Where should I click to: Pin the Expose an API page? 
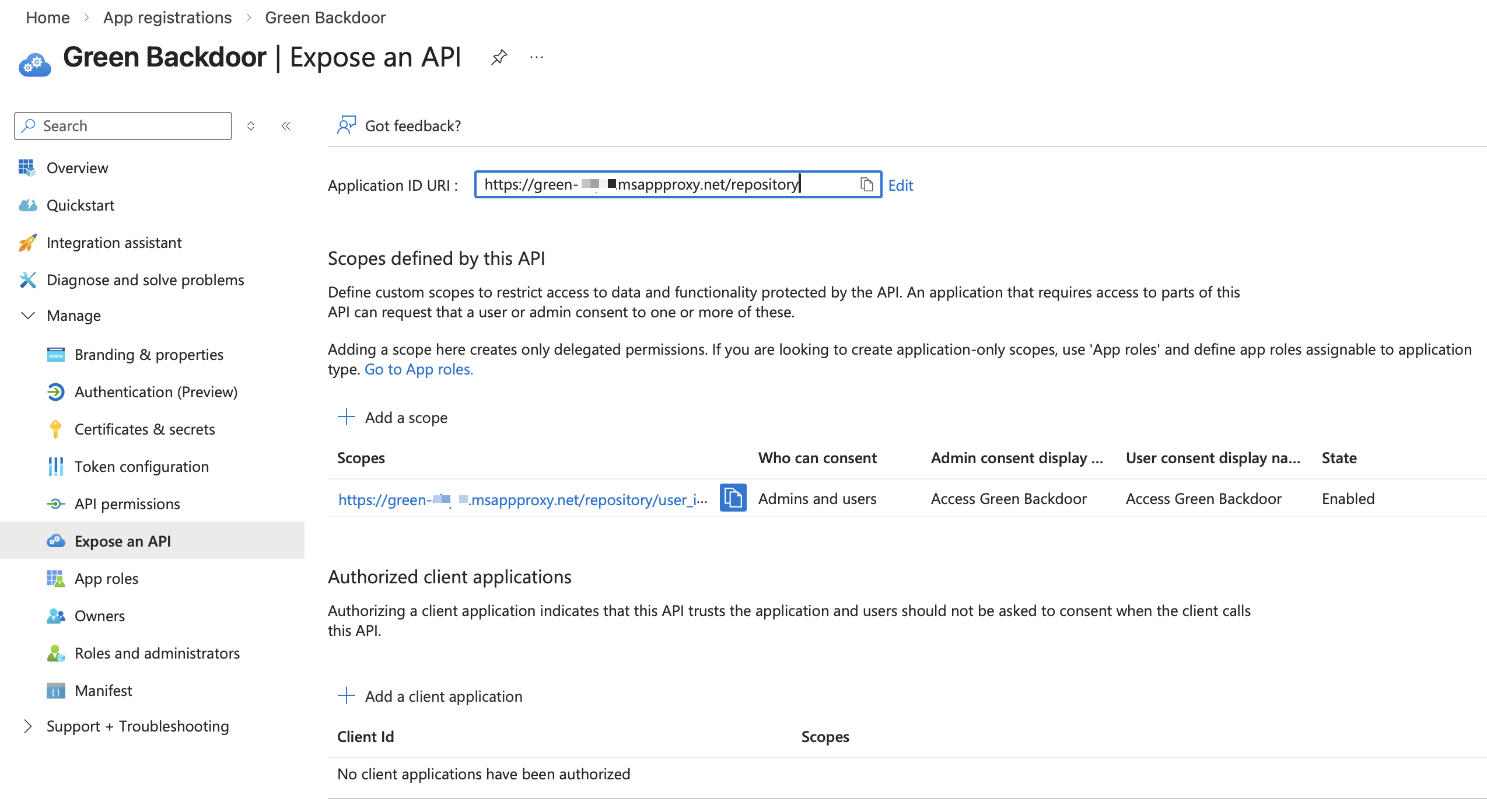[x=499, y=57]
